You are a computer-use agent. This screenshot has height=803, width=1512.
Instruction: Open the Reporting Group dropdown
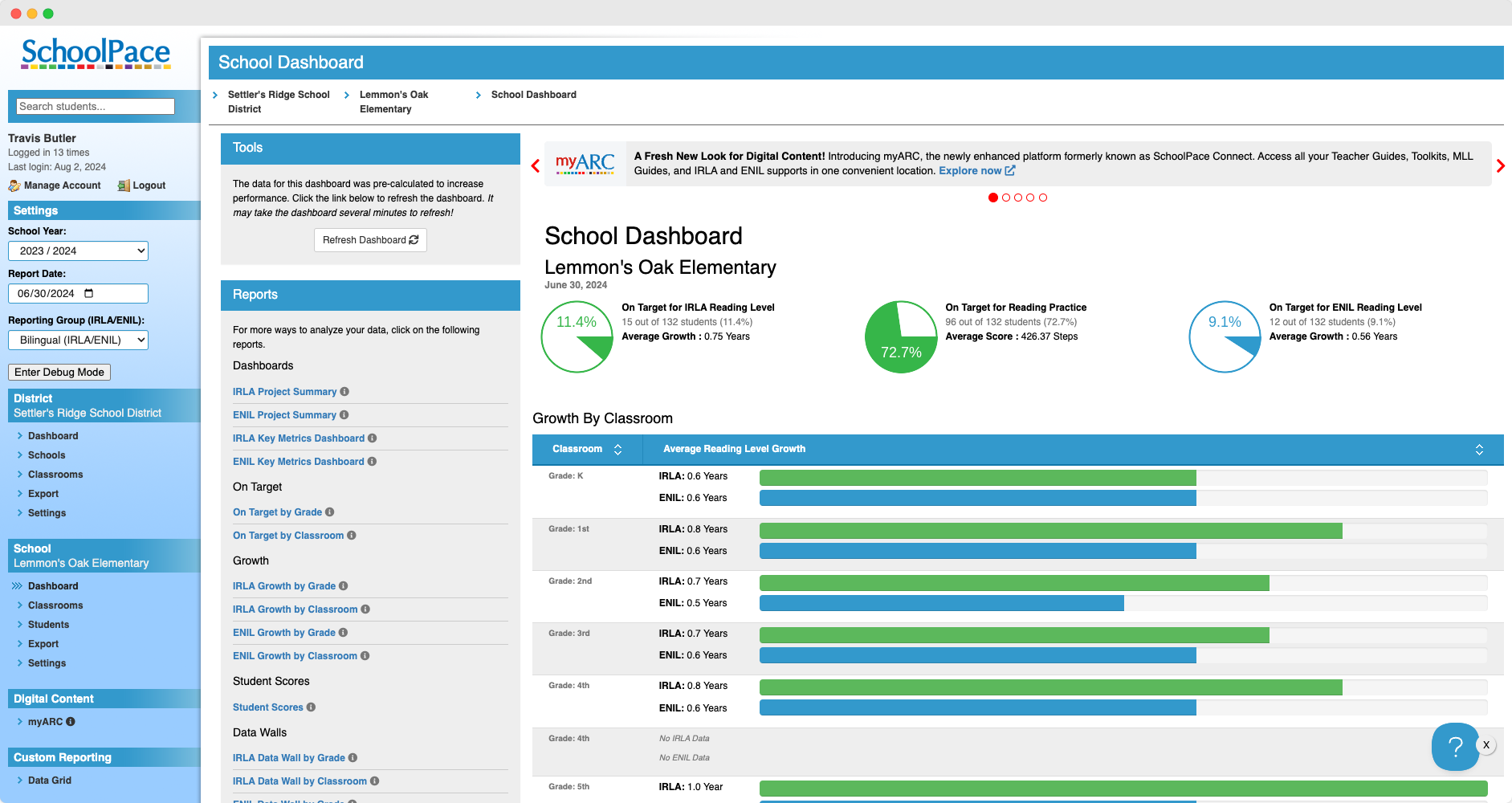(x=78, y=340)
